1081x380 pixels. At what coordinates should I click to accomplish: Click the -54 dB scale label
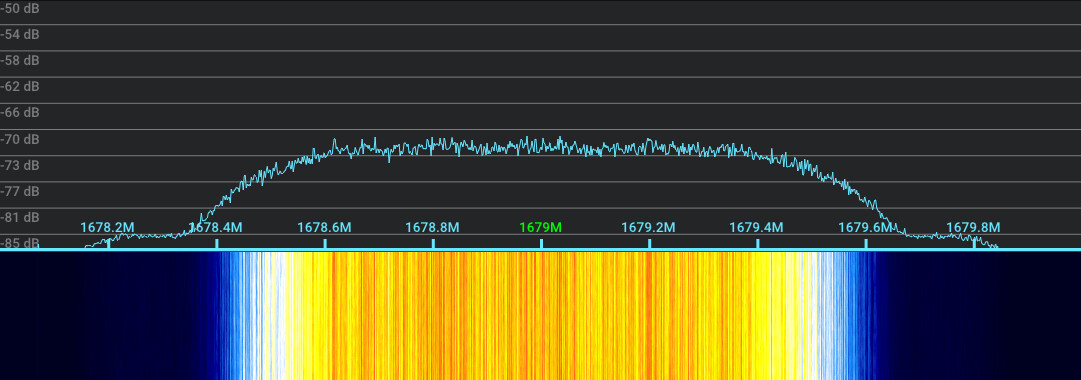[20, 34]
